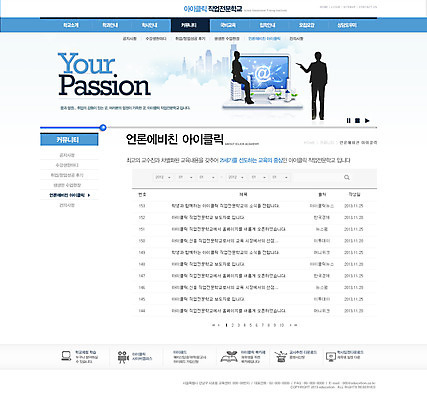Open the article in row 147
Viewport: 427px width, 400px height.
point(229,276)
